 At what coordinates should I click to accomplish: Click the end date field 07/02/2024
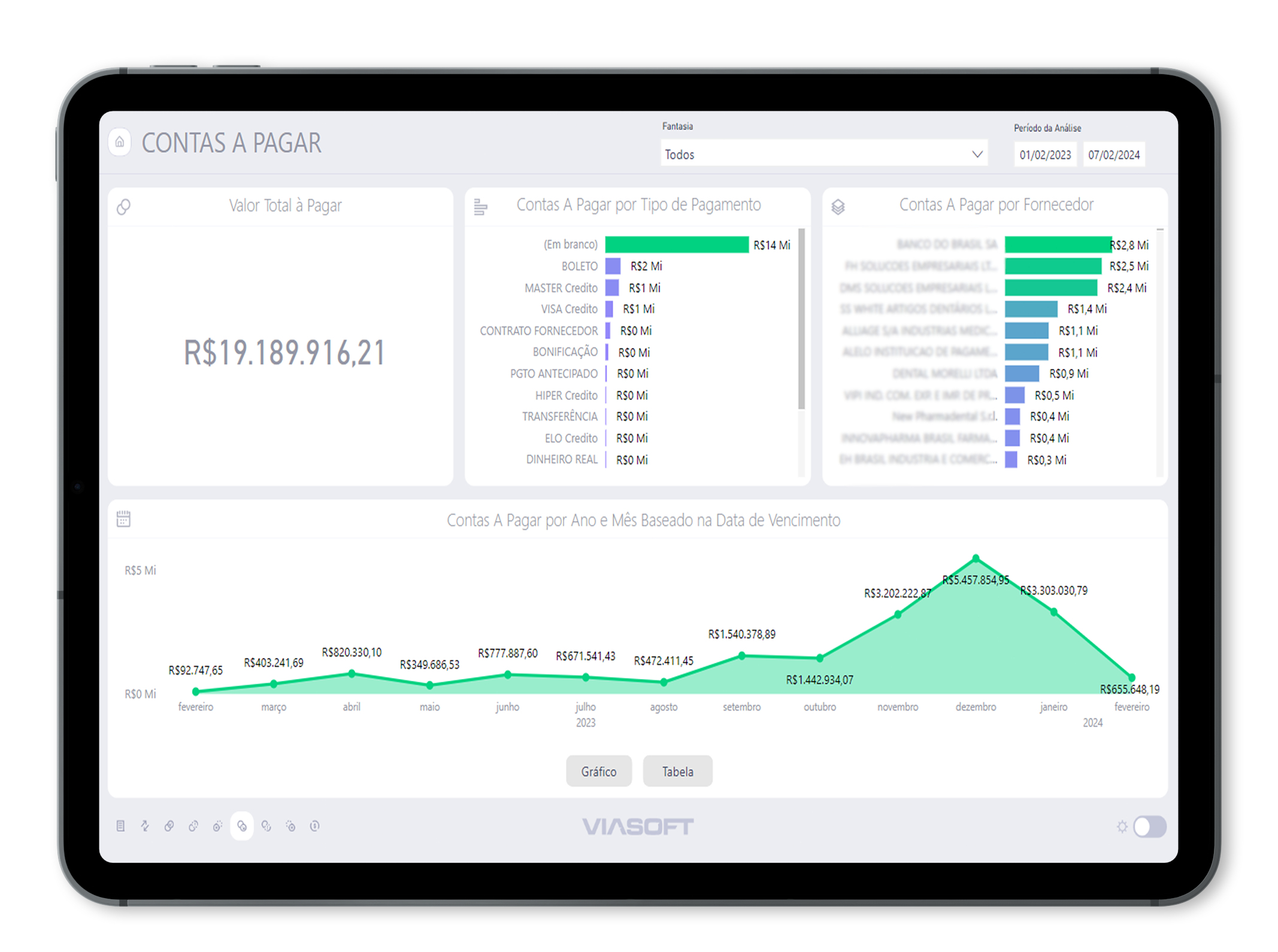point(1113,155)
